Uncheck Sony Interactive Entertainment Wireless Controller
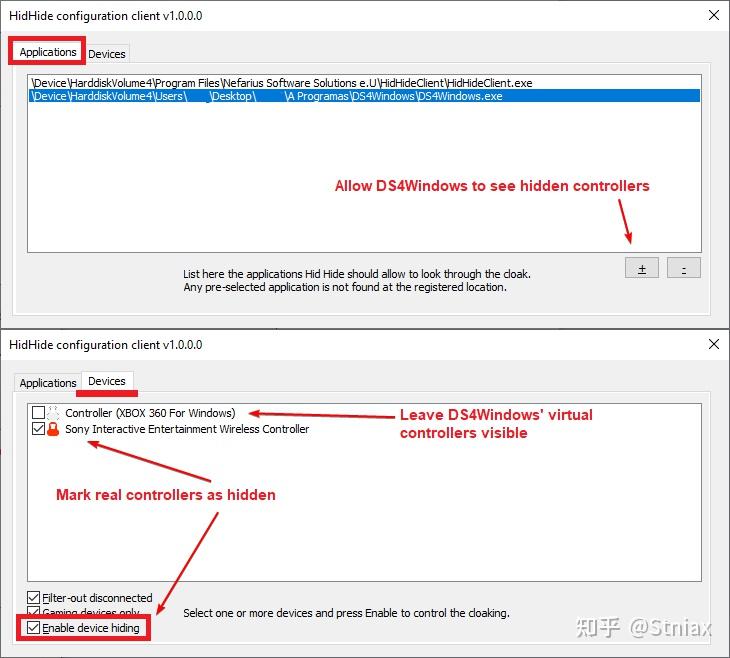The image size is (730, 658). 39,428
